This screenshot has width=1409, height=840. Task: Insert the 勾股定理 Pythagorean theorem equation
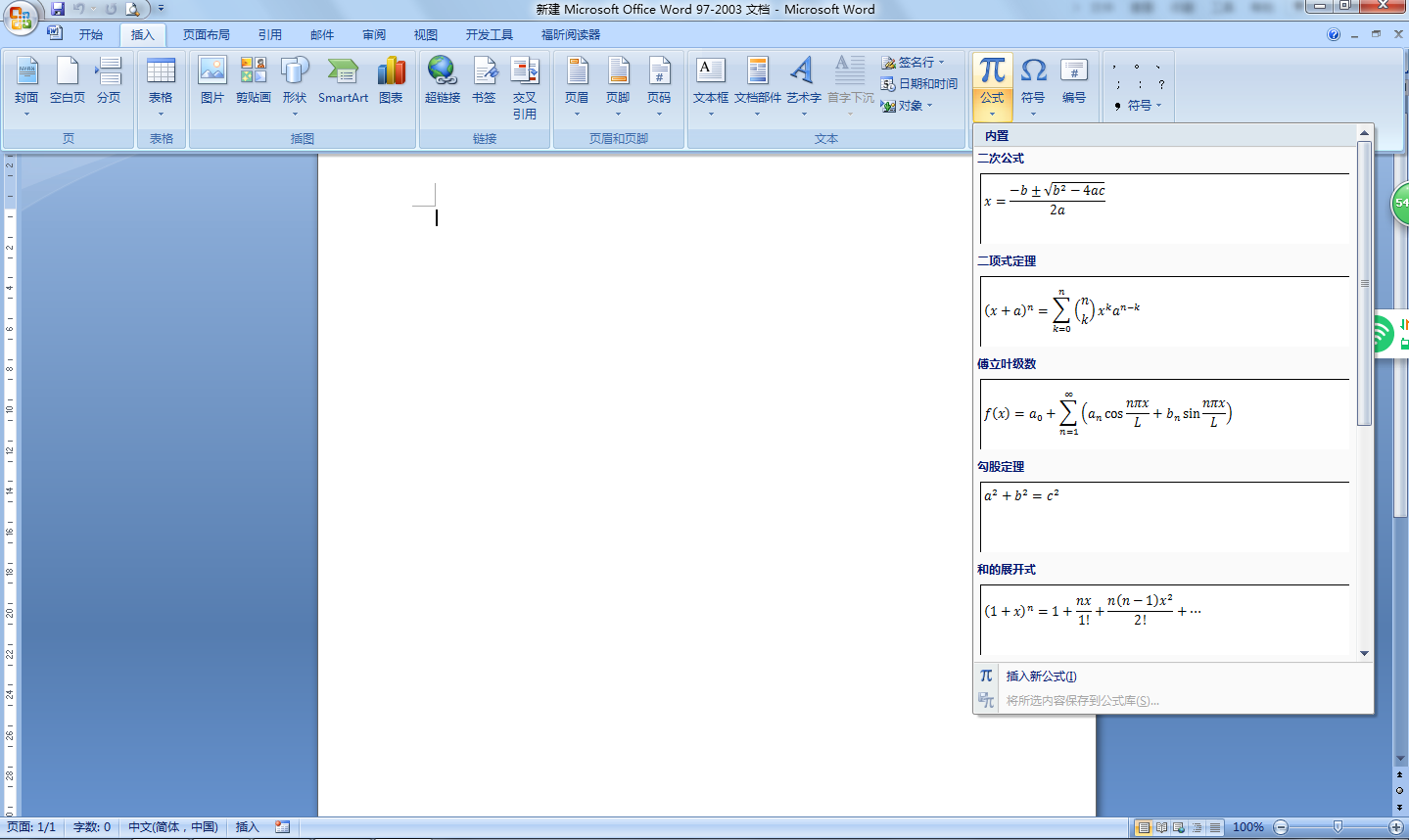point(1164,516)
